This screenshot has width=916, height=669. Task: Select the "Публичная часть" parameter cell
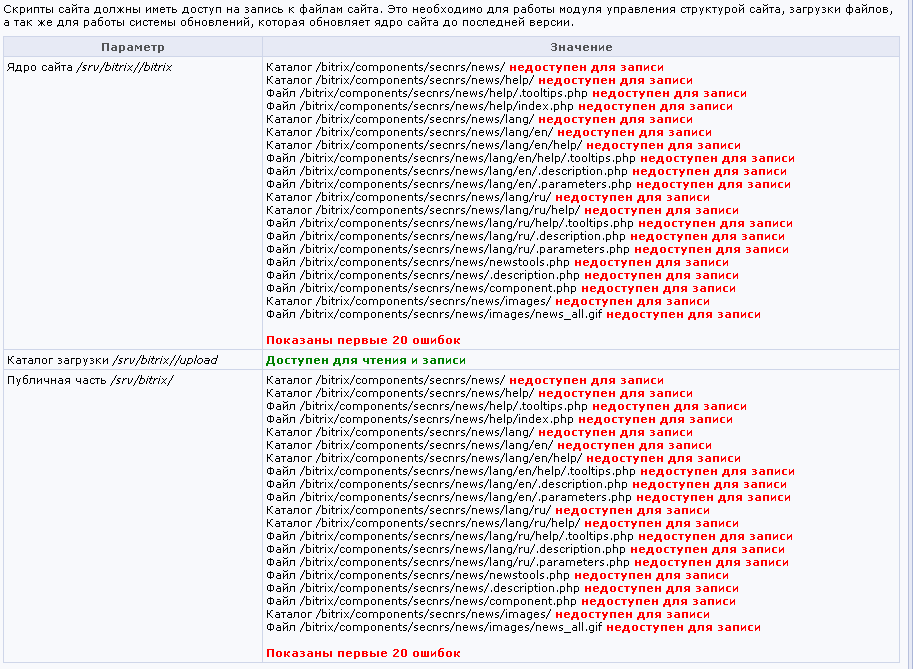tap(90, 381)
